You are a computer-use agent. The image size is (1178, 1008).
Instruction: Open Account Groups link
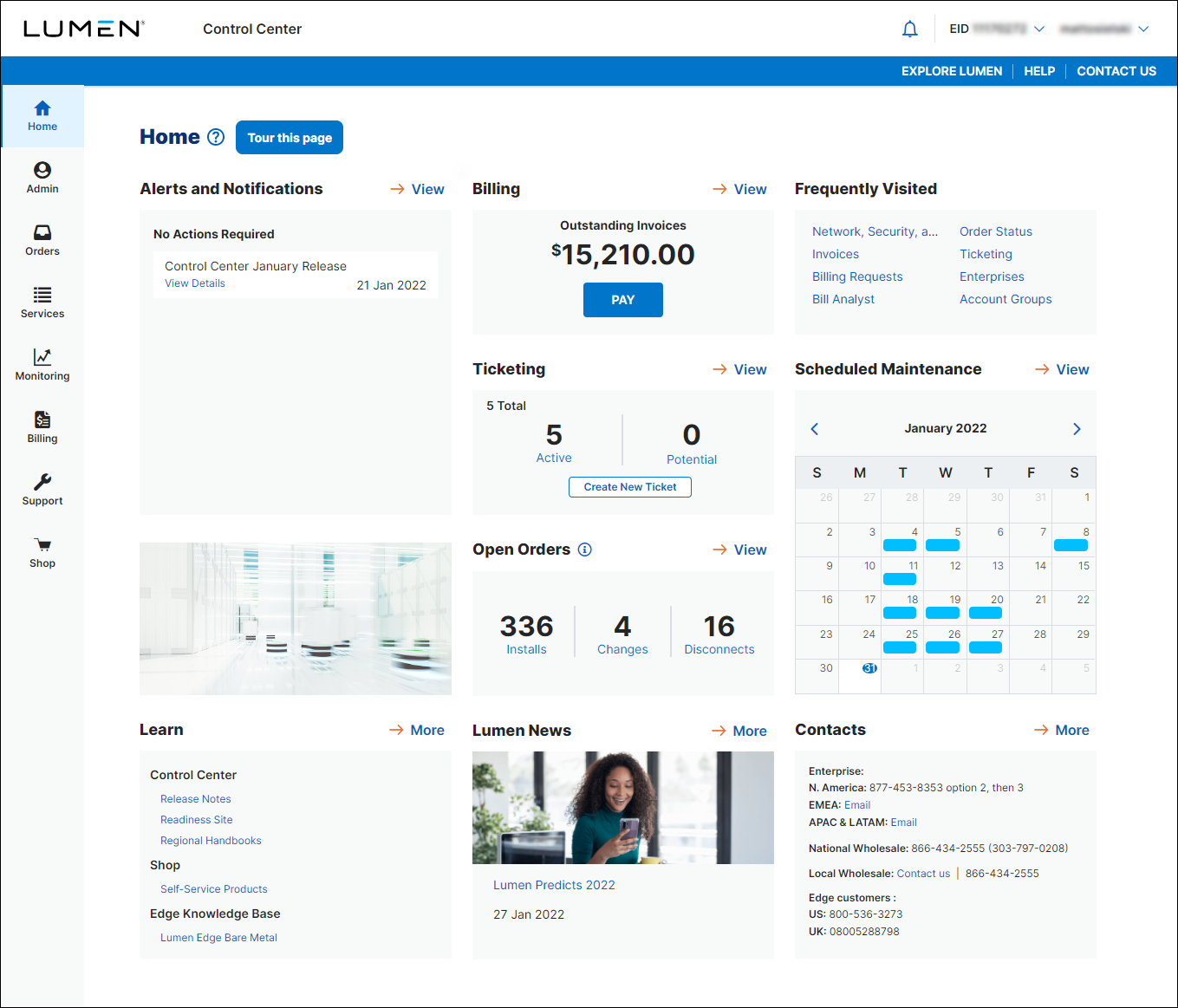1006,299
